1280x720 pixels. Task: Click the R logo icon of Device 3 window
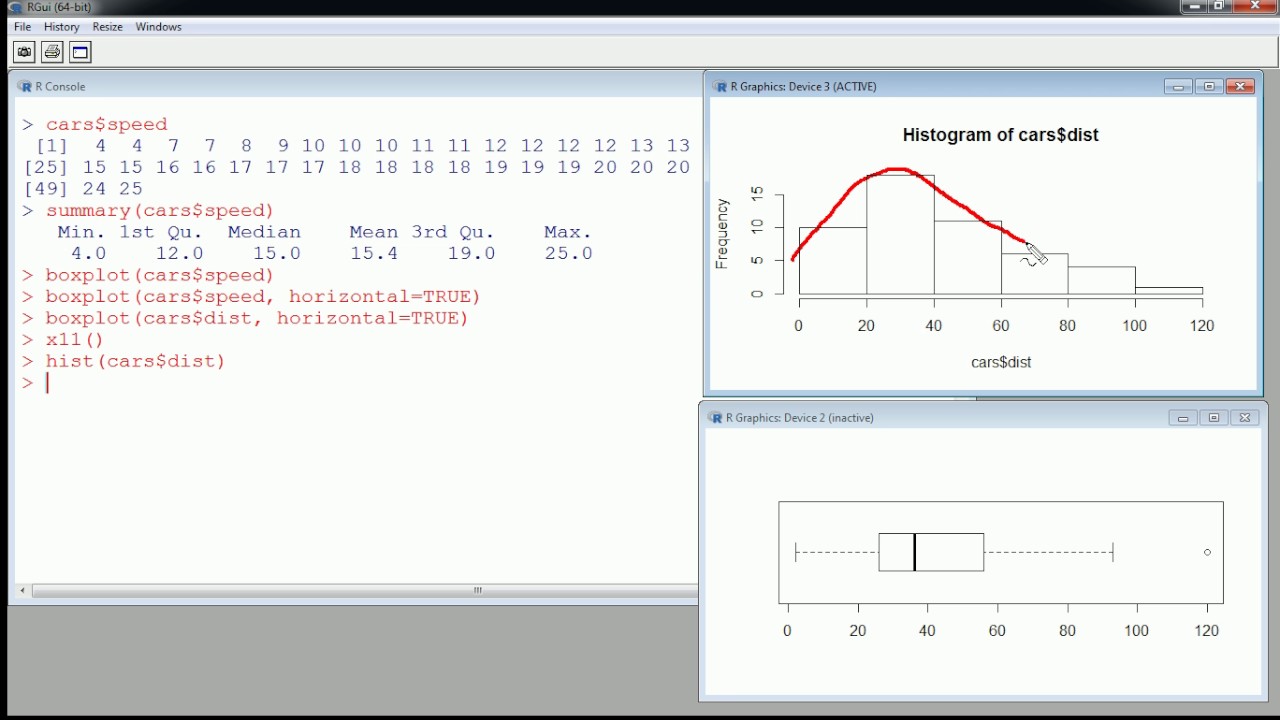pyautogui.click(x=719, y=87)
